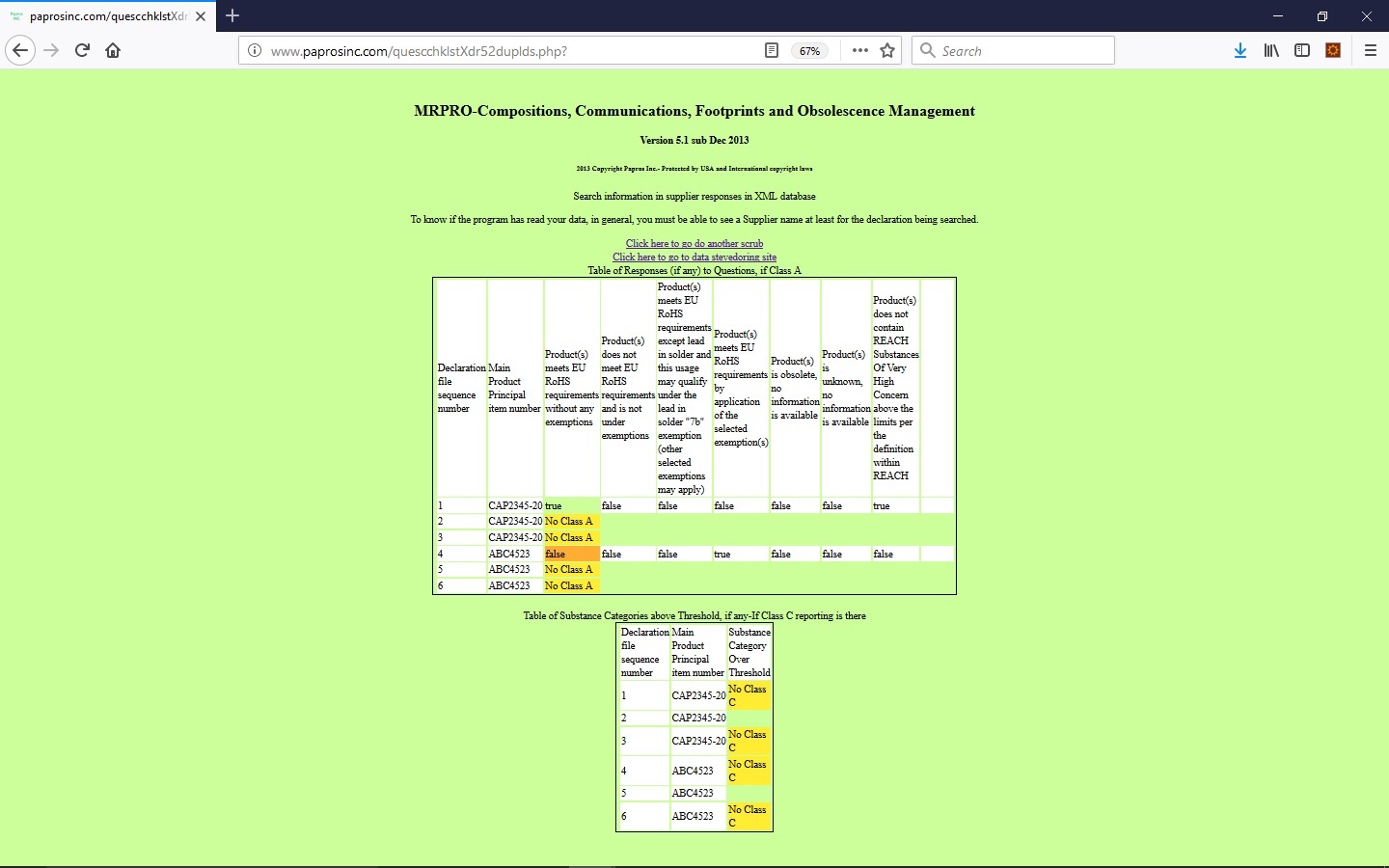Click CAP2345-20 in second table row 2
The width and height of the screenshot is (1389, 868).
[698, 718]
